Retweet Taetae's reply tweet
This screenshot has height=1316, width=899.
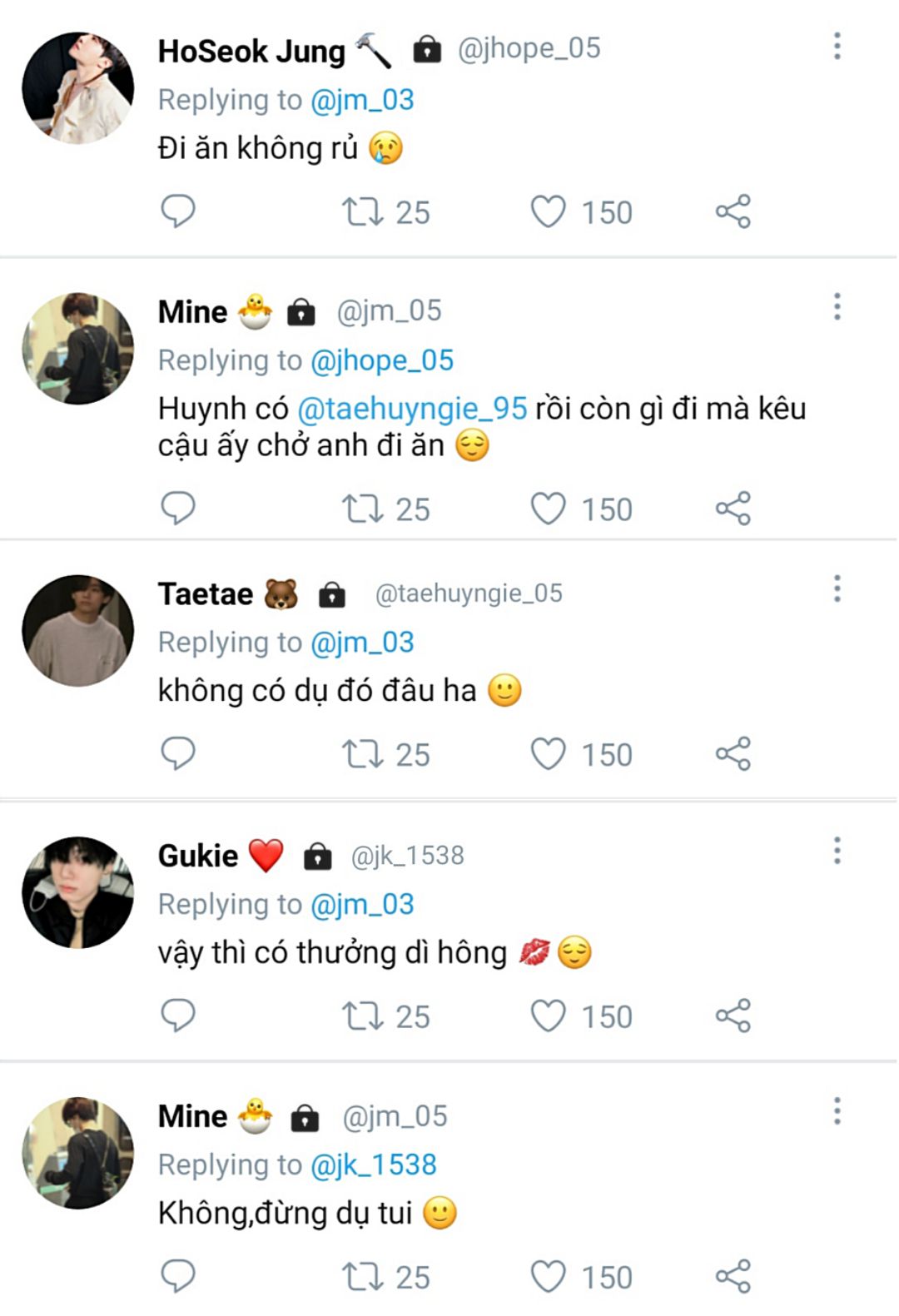[363, 754]
